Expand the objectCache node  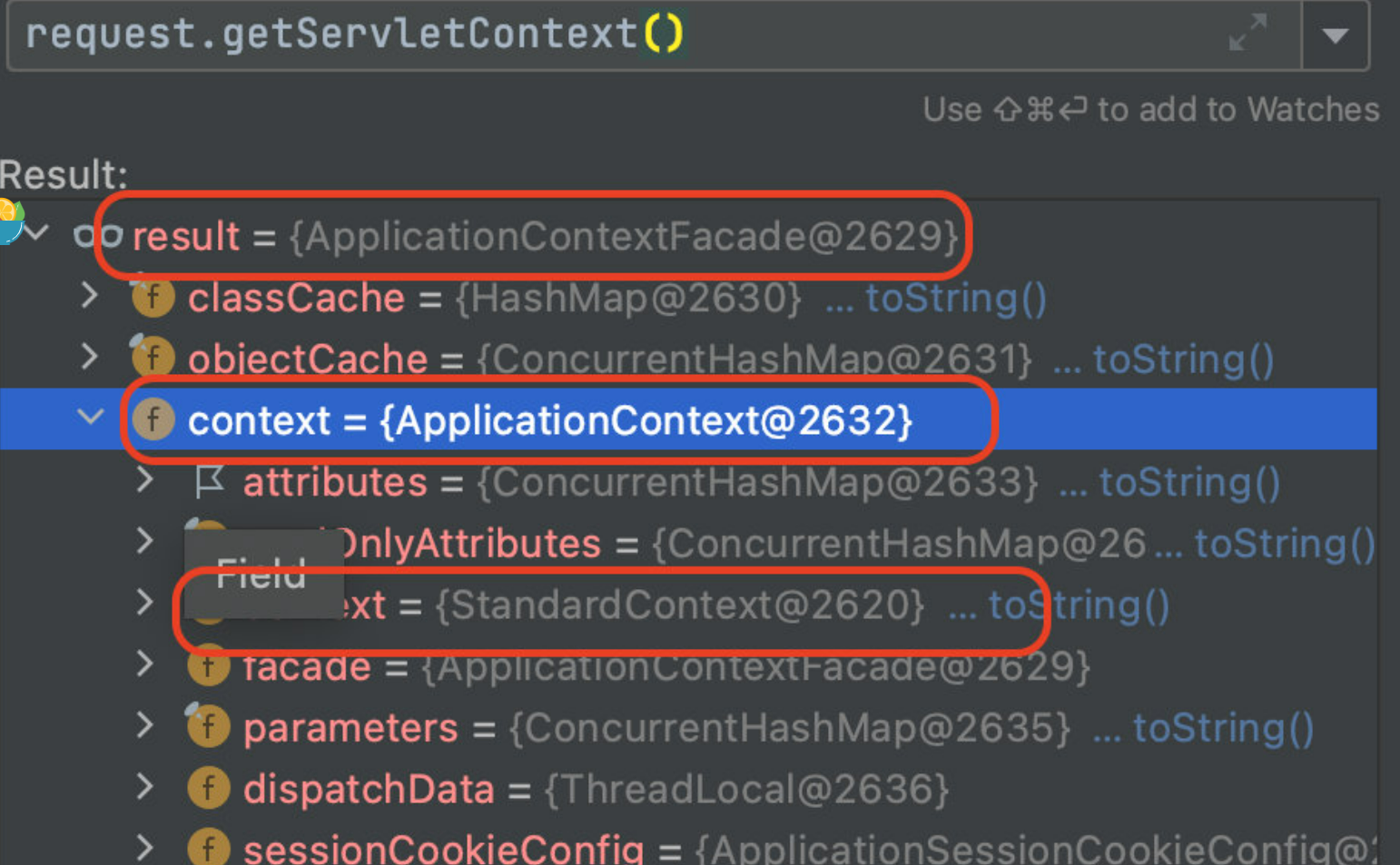coord(89,357)
